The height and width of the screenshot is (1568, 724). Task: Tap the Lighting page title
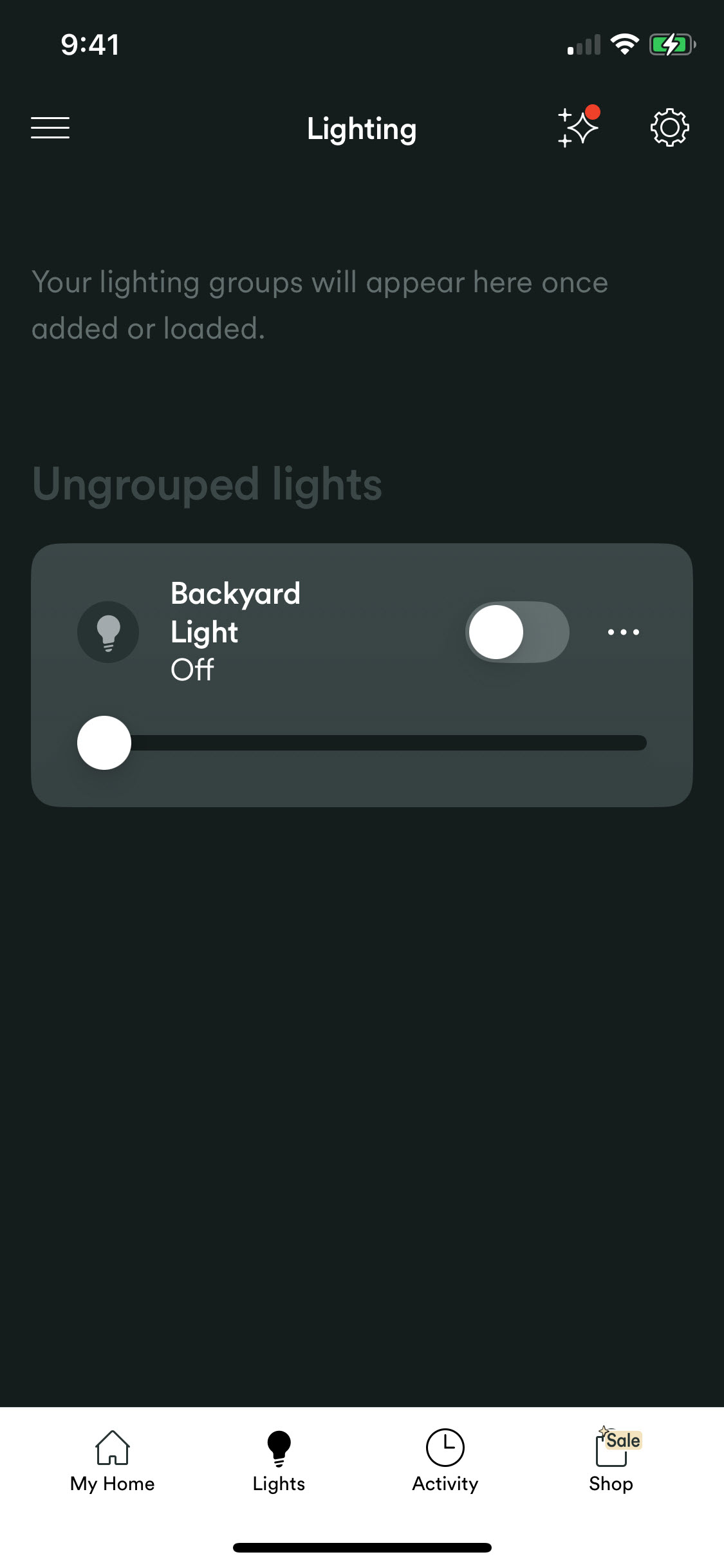pos(362,129)
